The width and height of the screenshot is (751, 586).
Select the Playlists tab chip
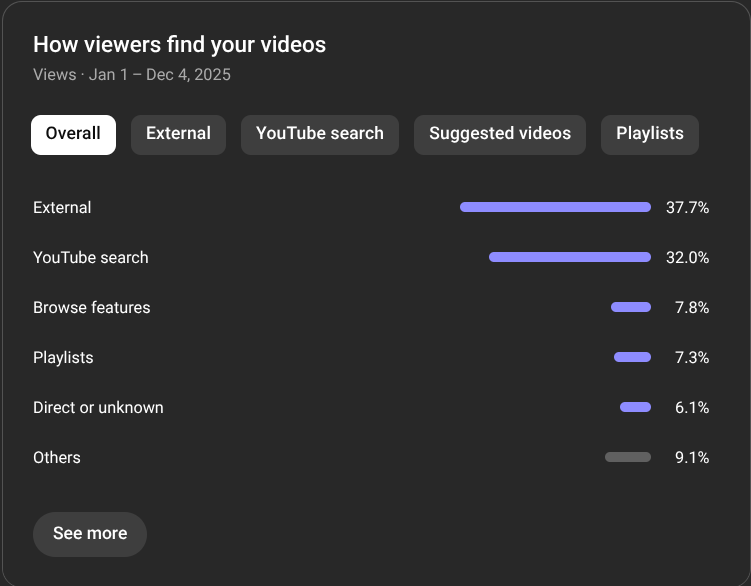tap(649, 134)
